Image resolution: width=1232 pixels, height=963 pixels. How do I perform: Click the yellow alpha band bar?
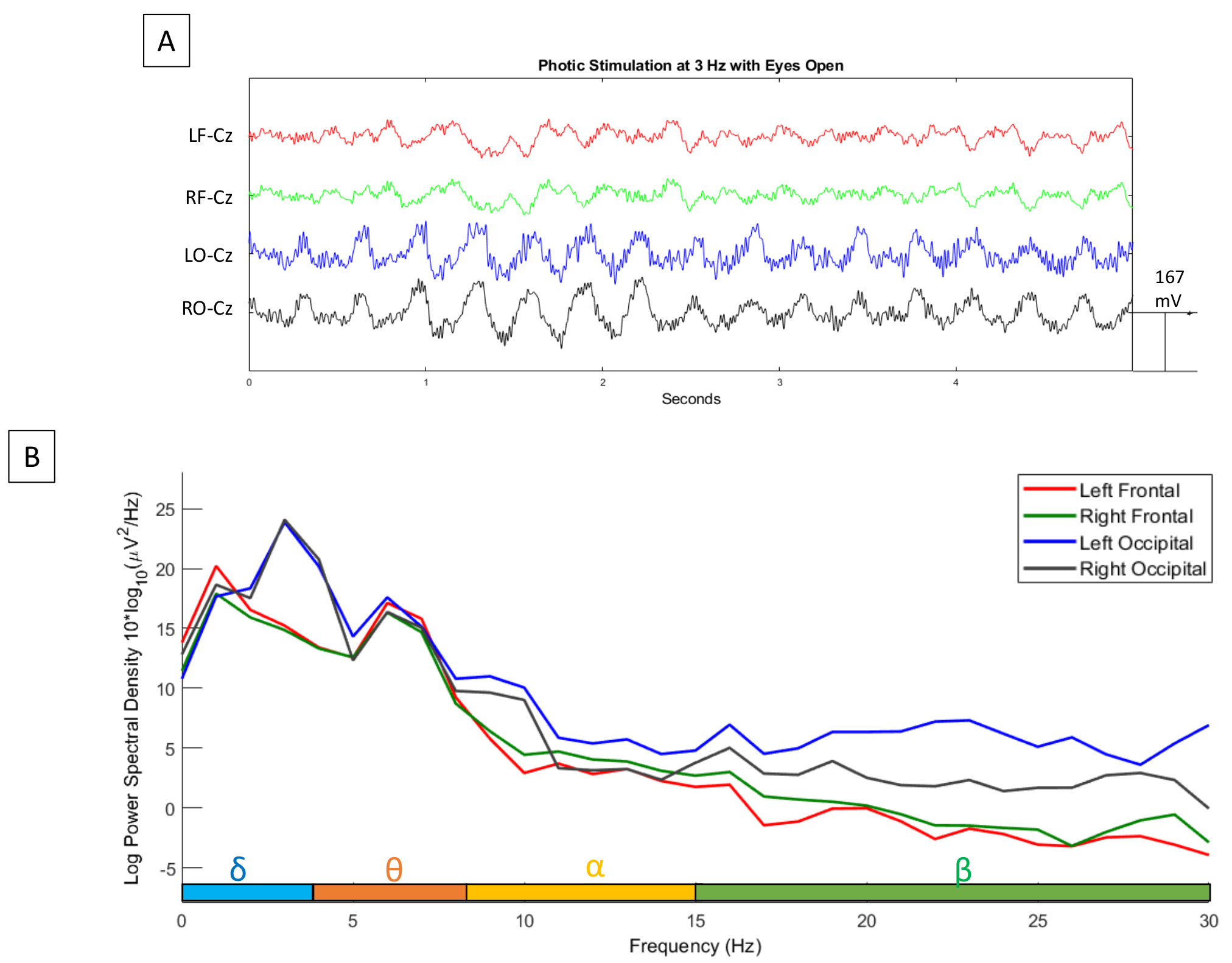click(x=581, y=892)
